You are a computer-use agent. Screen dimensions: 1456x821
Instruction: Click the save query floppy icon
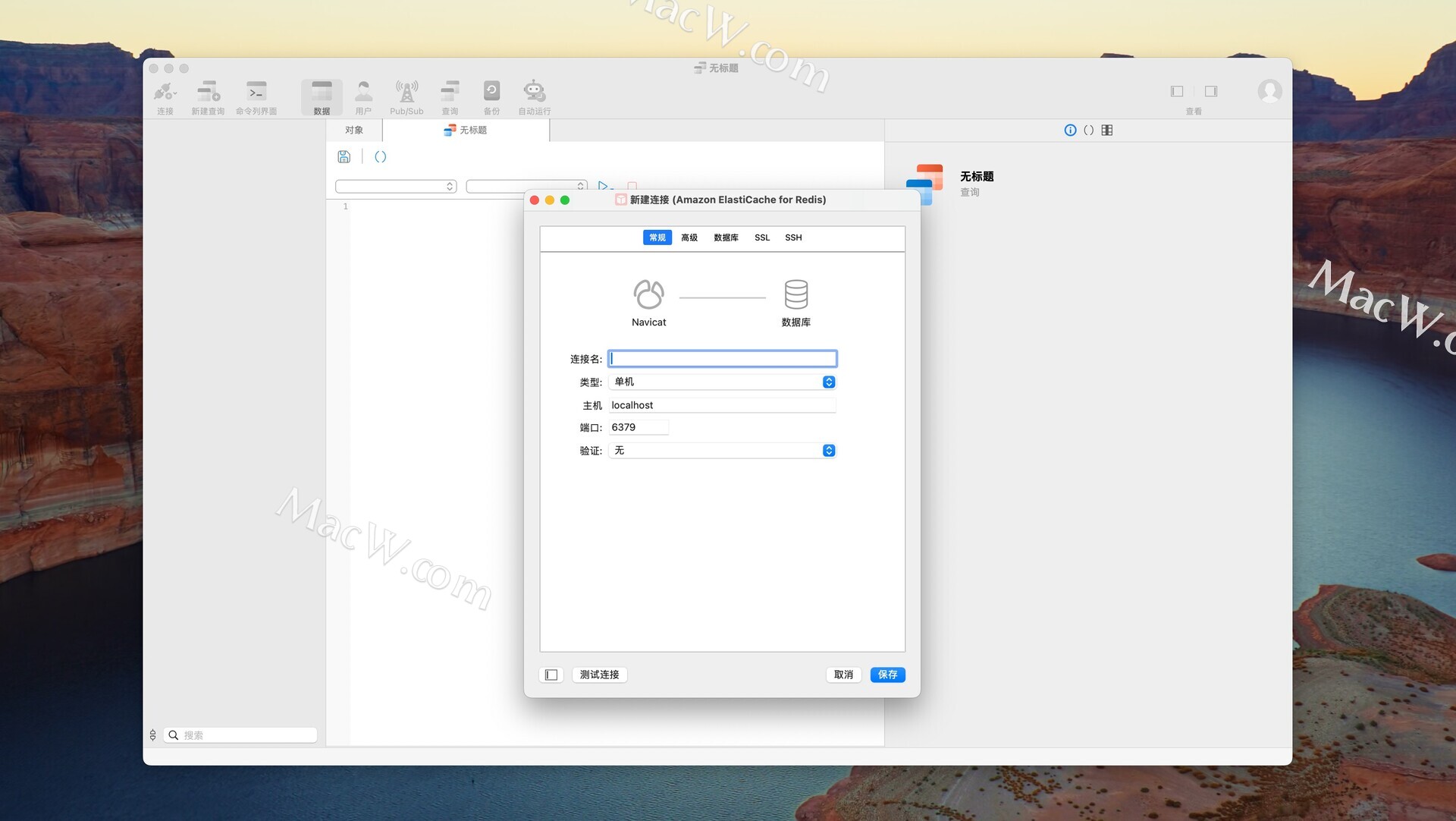tap(344, 156)
